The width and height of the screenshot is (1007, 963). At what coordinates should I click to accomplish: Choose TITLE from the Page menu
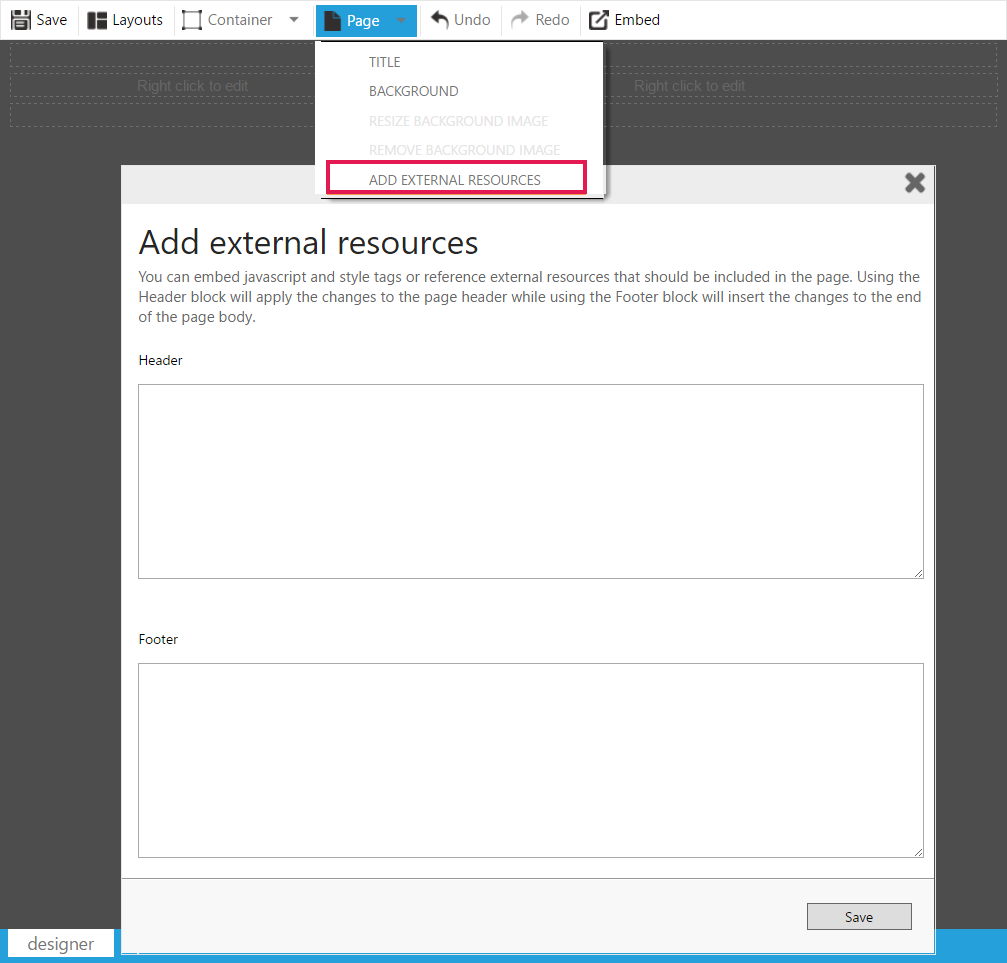point(385,62)
